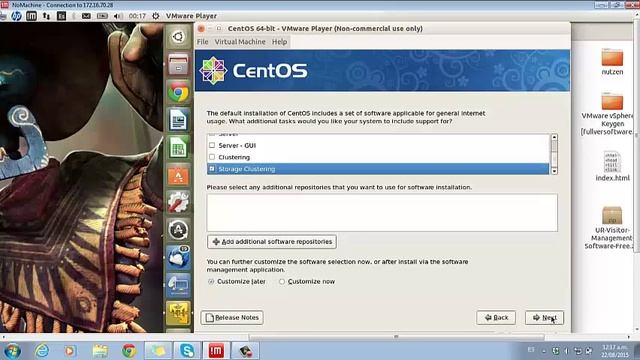This screenshot has width=640, height=360.
Task: Click scroll-up arrow of task list
Action: click(x=554, y=138)
